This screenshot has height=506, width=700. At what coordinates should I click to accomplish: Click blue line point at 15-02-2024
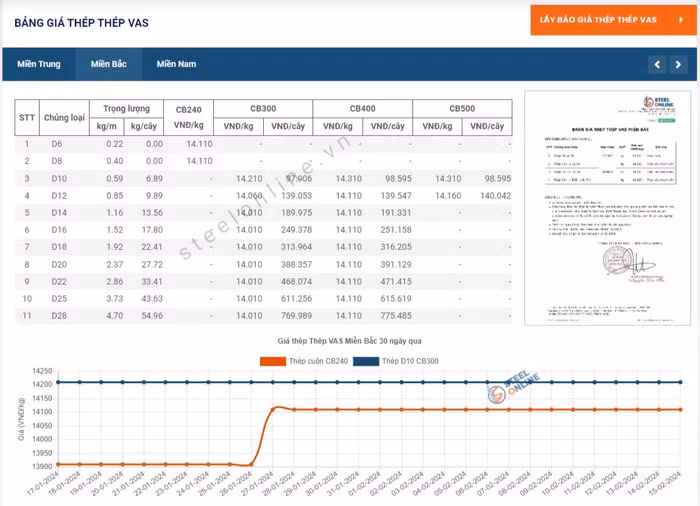[x=680, y=382]
